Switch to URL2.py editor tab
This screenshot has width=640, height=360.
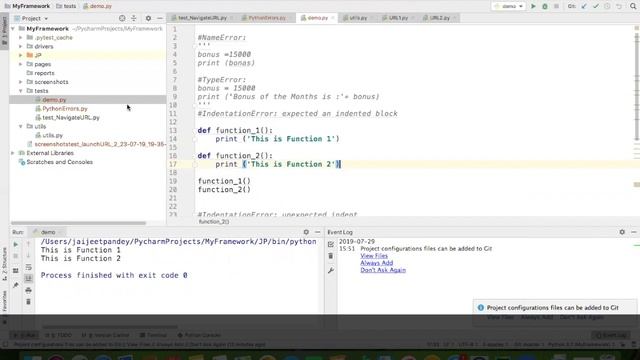[x=440, y=18]
